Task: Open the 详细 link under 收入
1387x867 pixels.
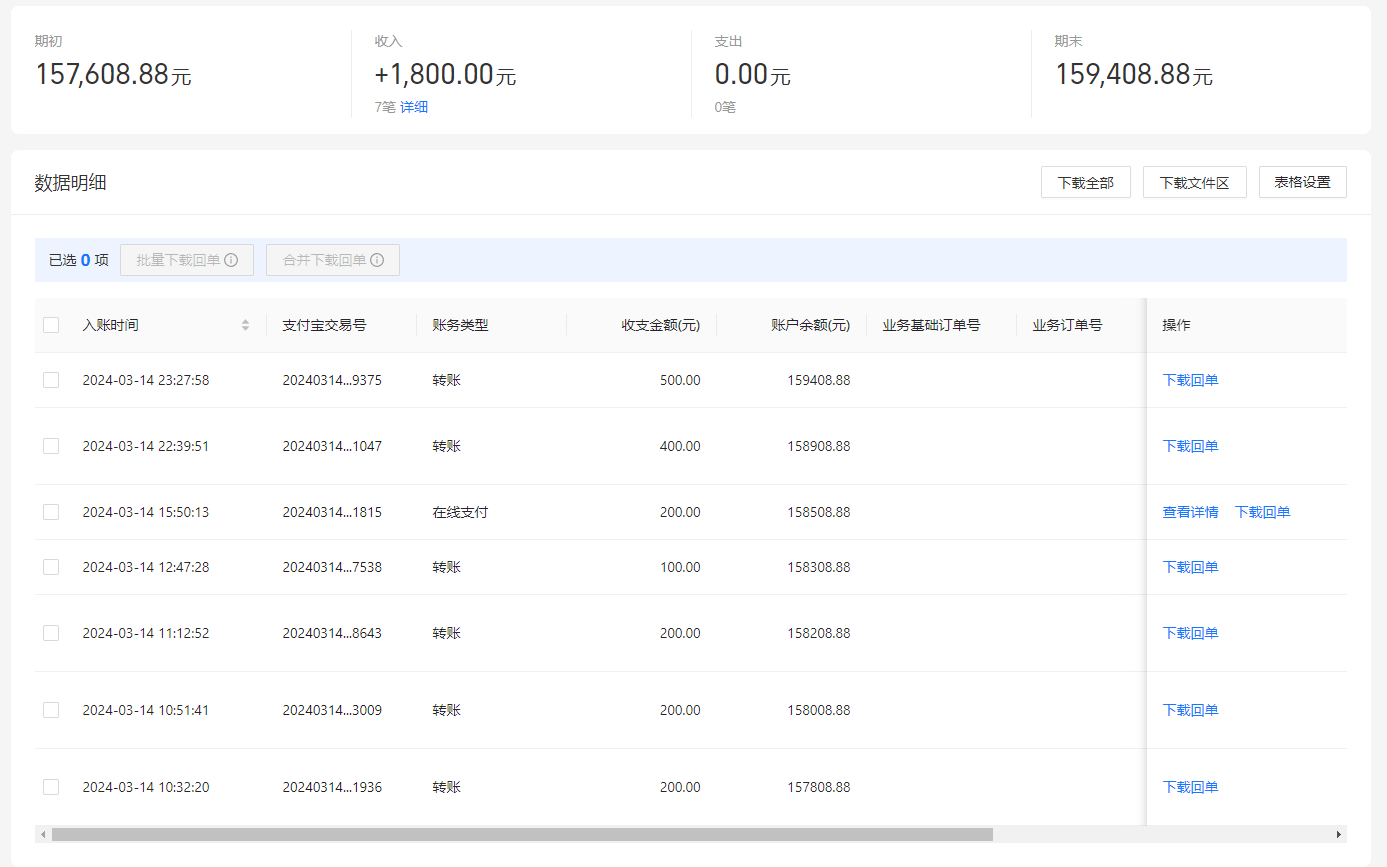Action: tap(414, 107)
